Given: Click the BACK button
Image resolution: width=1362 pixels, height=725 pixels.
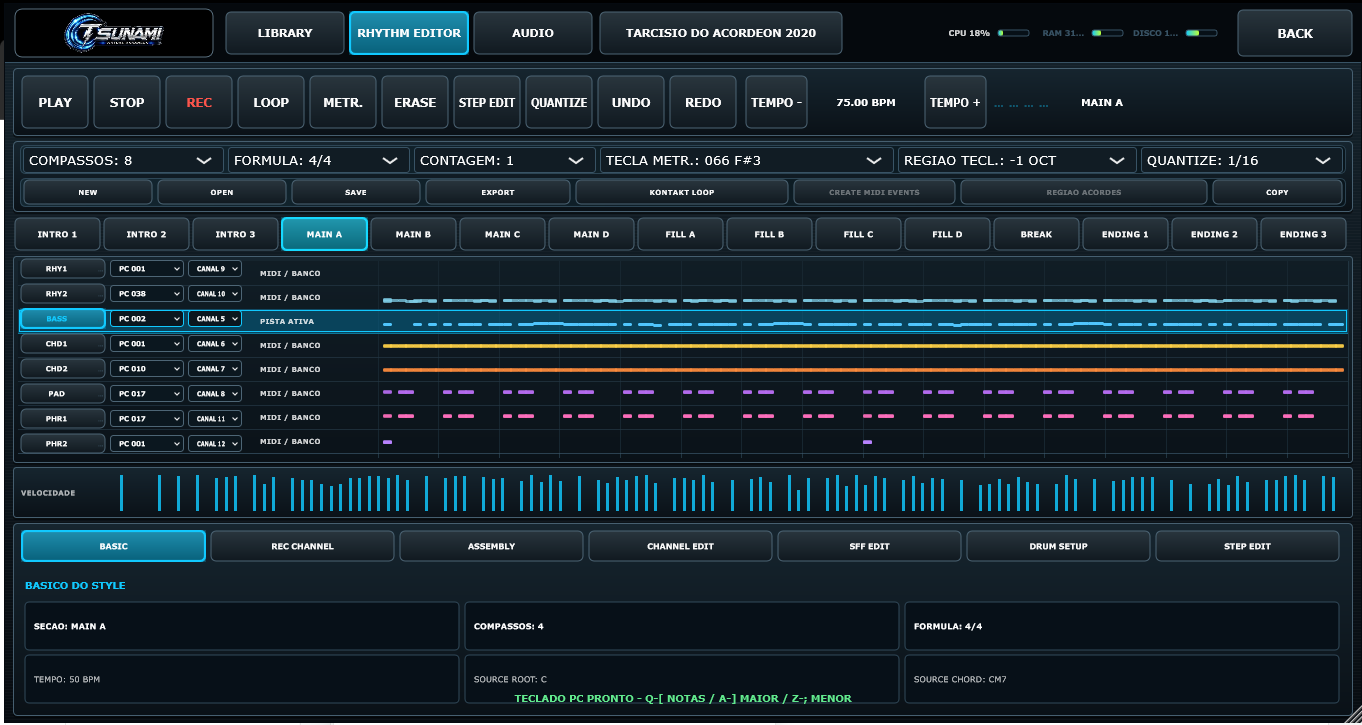Looking at the screenshot, I should coord(1295,33).
